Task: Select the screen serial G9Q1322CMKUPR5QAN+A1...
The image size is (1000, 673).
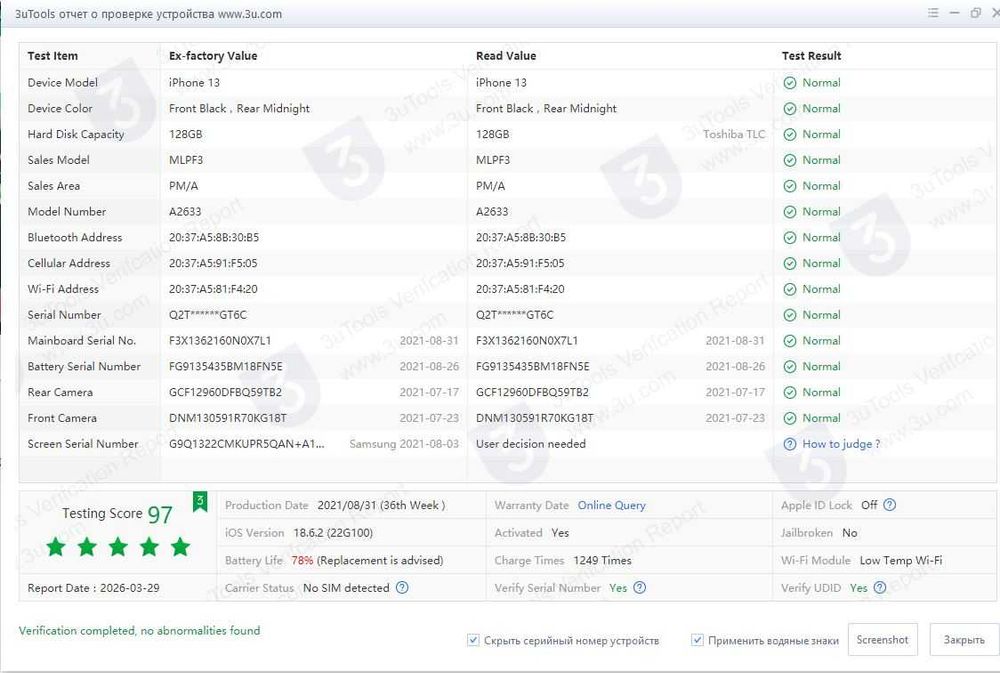Action: coord(247,444)
